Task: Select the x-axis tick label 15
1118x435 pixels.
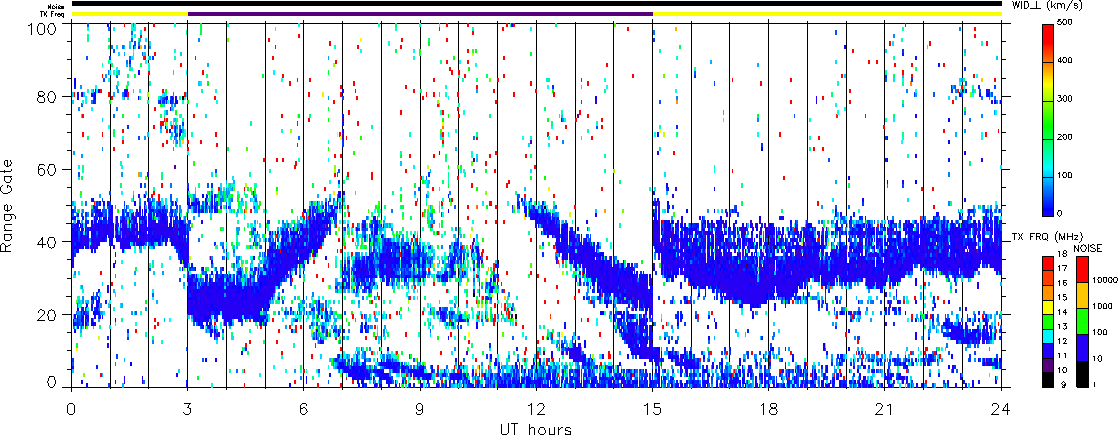Action: point(652,409)
